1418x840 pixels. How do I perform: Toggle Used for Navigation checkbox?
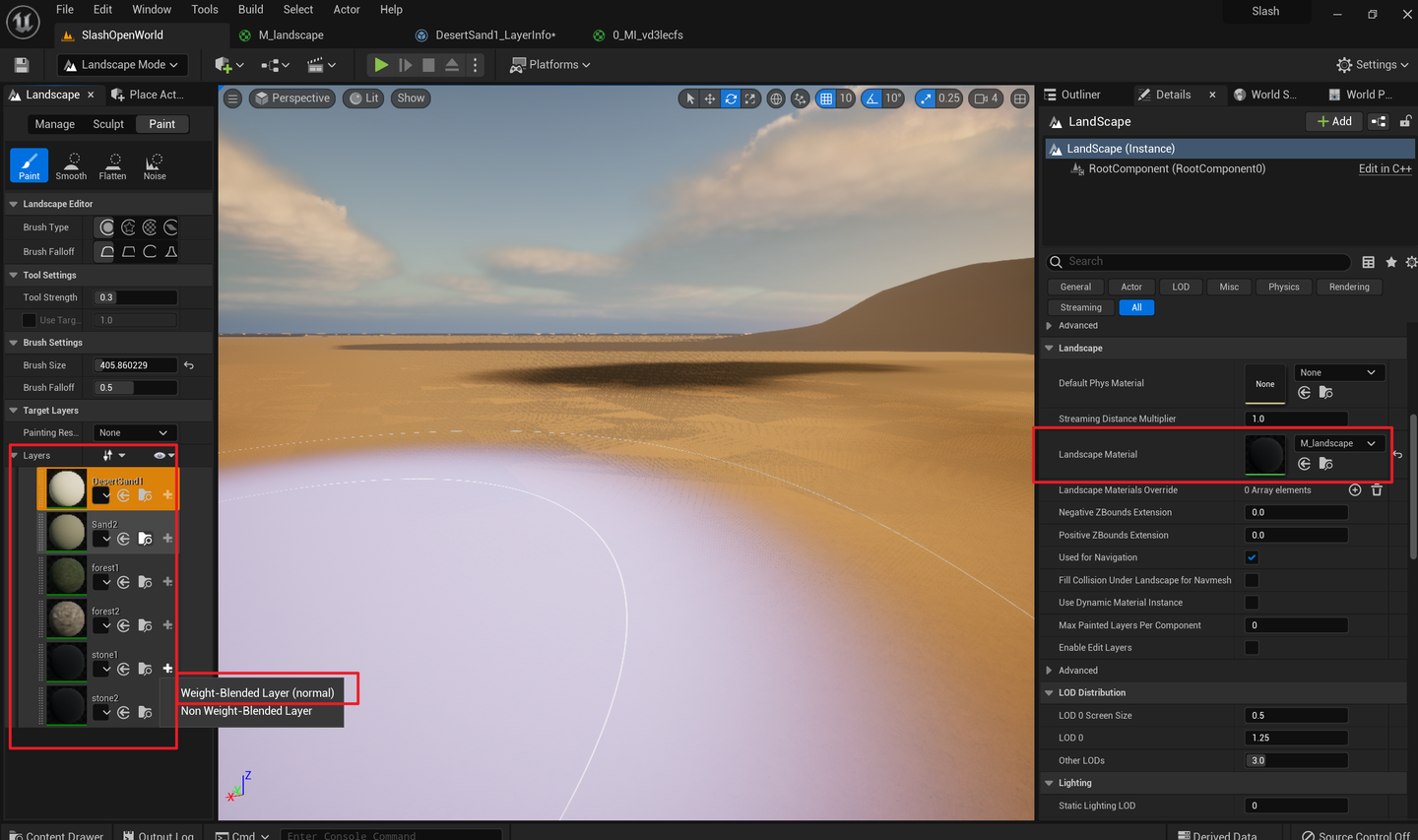point(1252,558)
